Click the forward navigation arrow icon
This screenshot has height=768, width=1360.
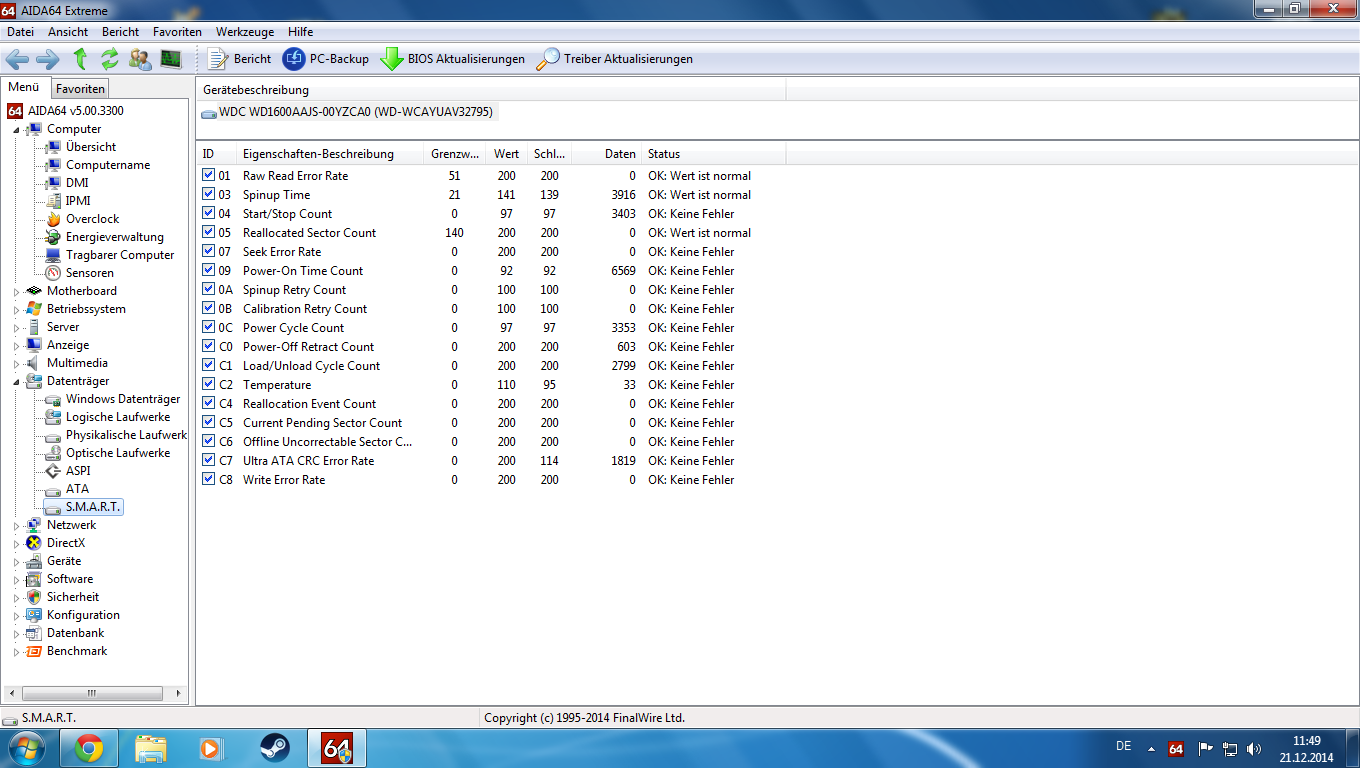(x=47, y=59)
